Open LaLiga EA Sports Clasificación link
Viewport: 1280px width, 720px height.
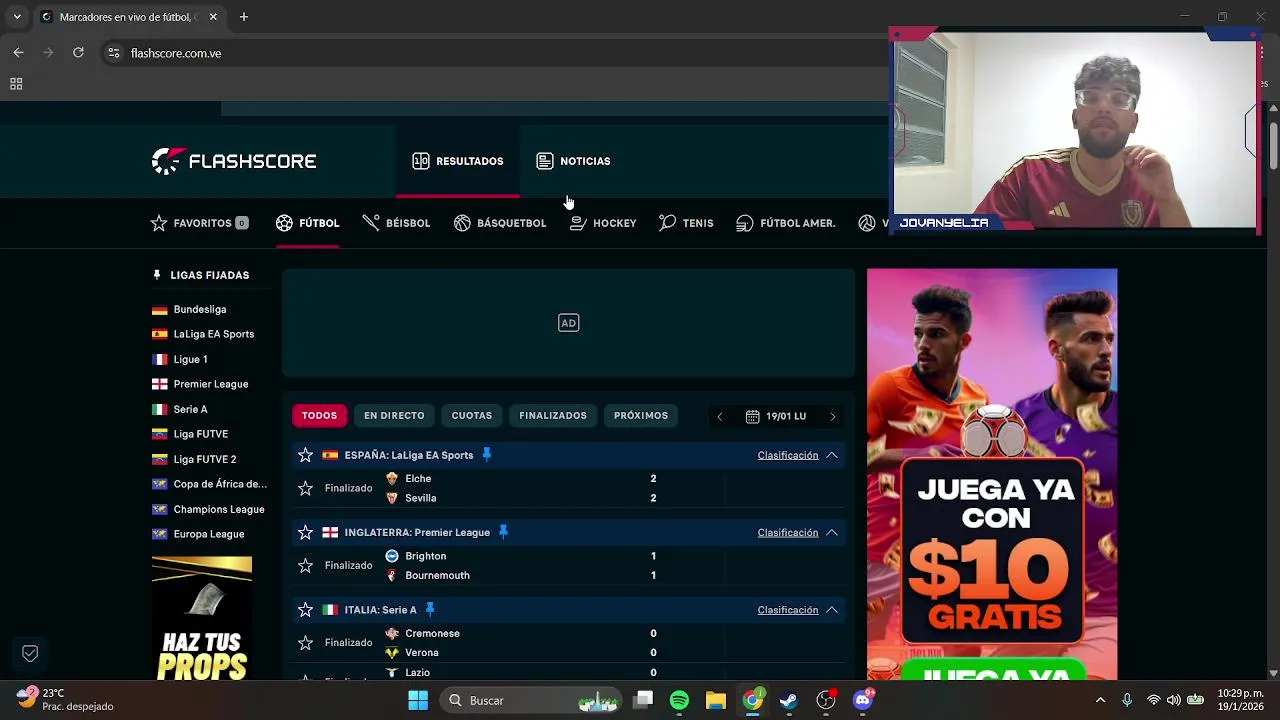788,455
